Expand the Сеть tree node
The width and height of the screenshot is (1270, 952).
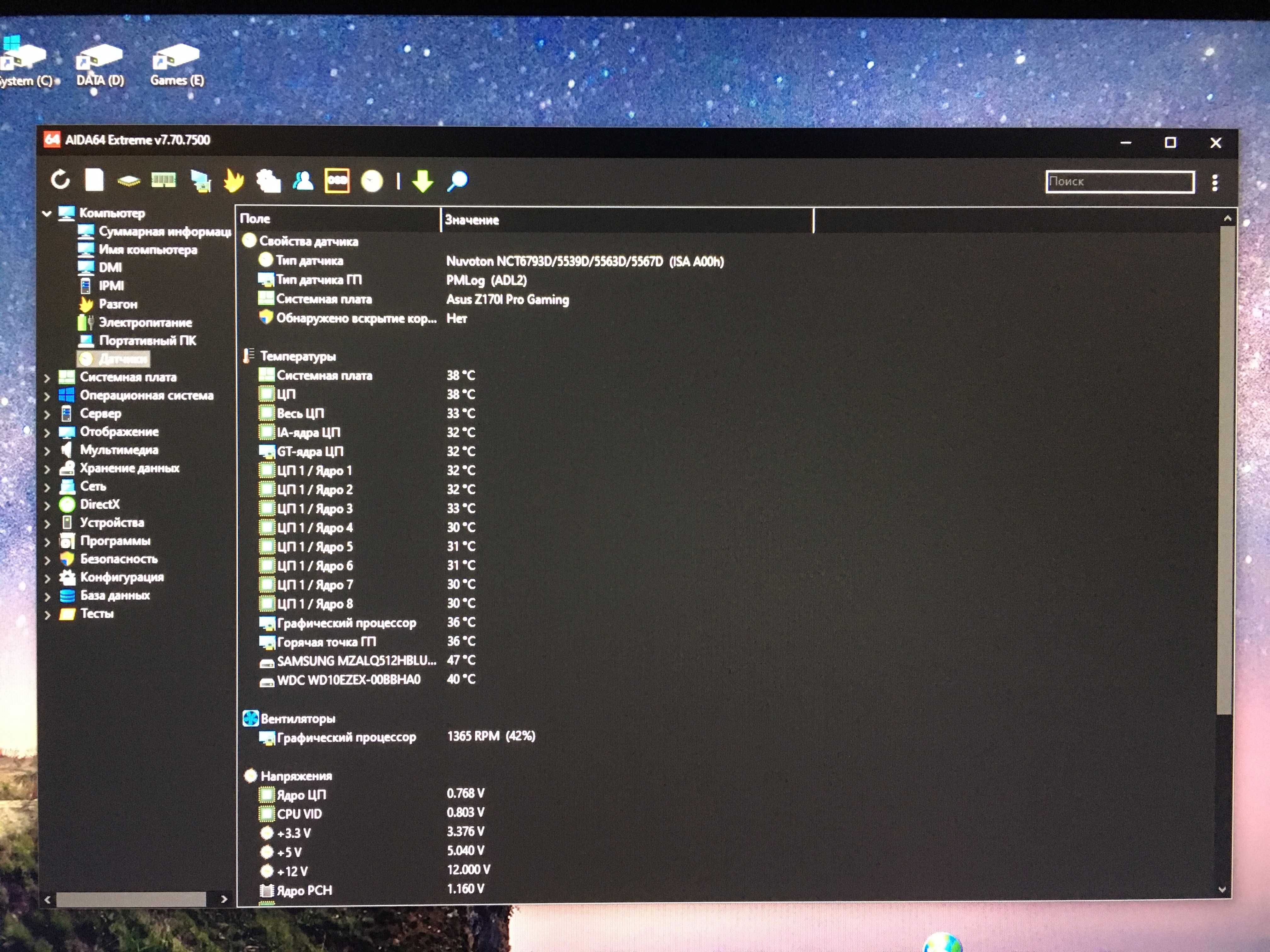[47, 488]
